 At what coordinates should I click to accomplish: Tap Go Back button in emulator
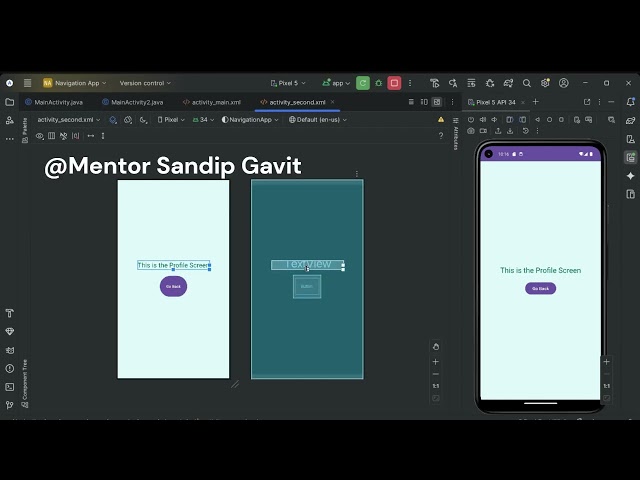(x=540, y=289)
